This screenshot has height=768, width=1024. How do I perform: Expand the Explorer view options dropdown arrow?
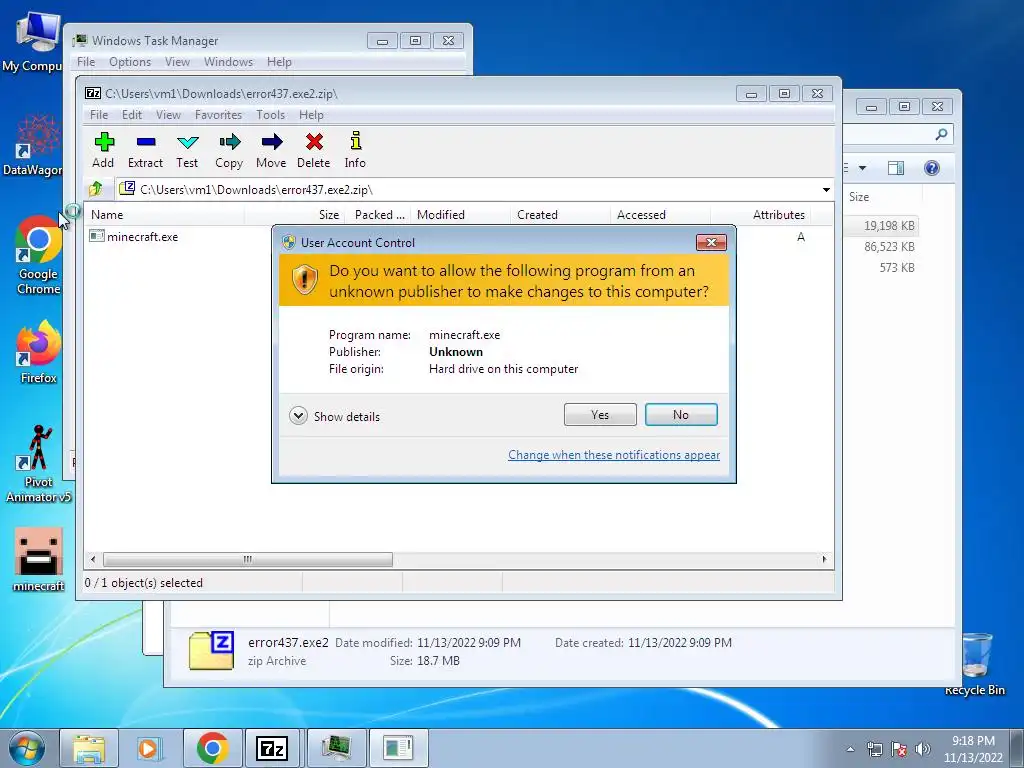click(x=862, y=168)
